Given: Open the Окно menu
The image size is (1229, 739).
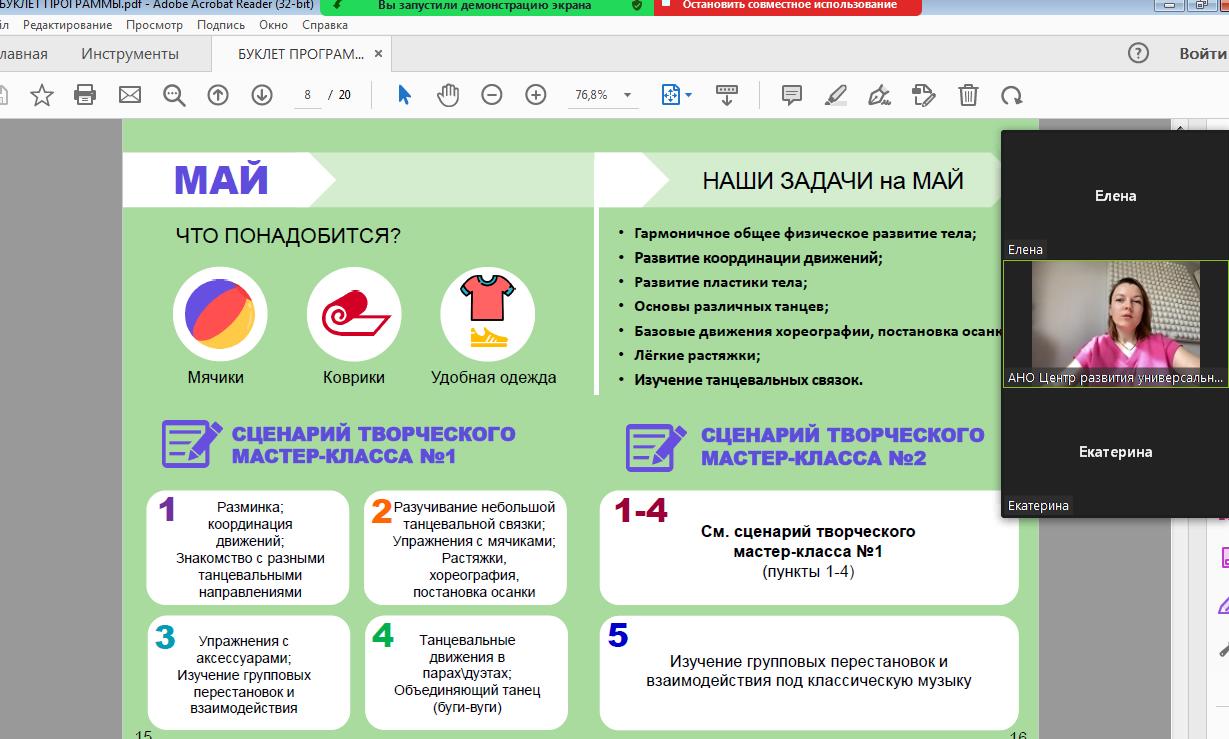Looking at the screenshot, I should coord(273,25).
